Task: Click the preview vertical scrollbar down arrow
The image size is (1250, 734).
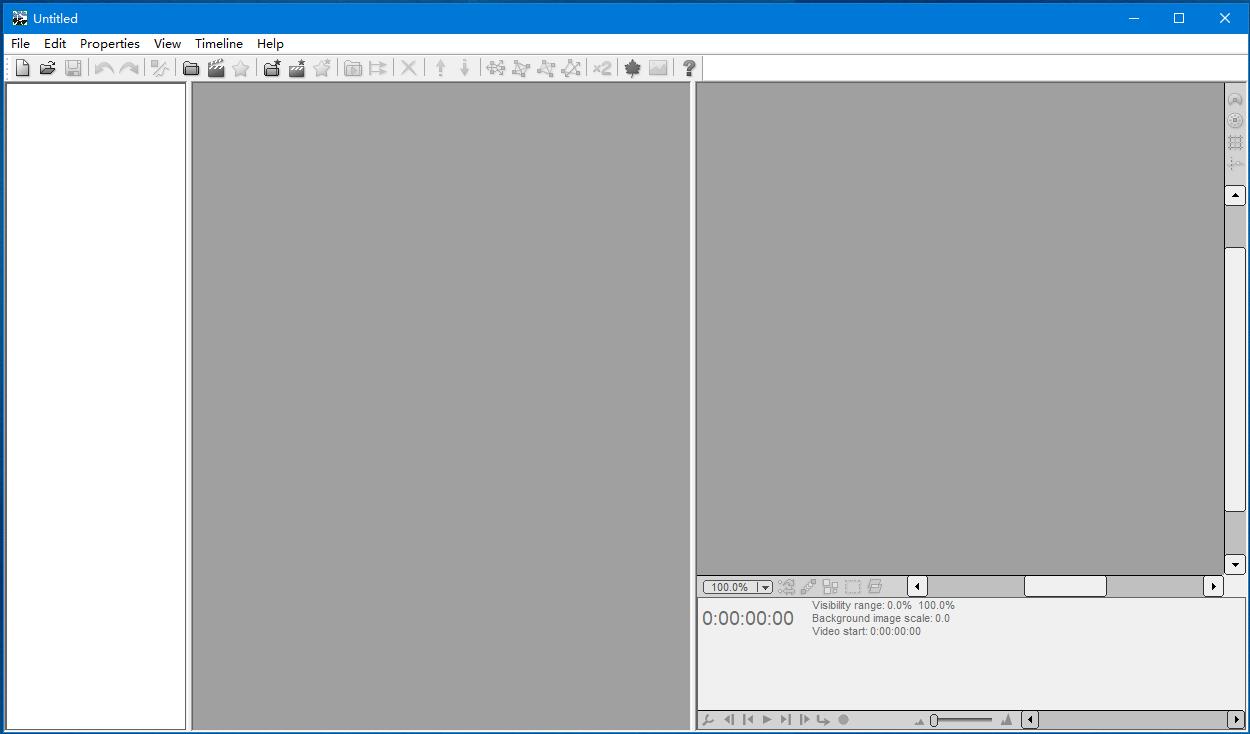Action: coord(1235,565)
